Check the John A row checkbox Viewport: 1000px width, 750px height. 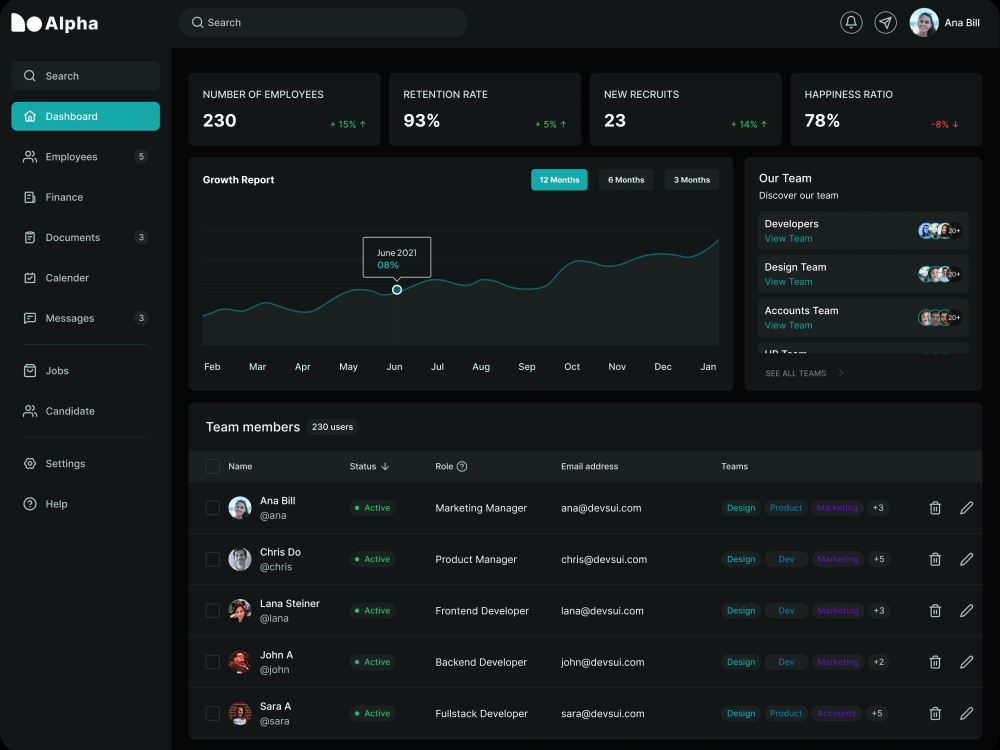pyautogui.click(x=212, y=662)
